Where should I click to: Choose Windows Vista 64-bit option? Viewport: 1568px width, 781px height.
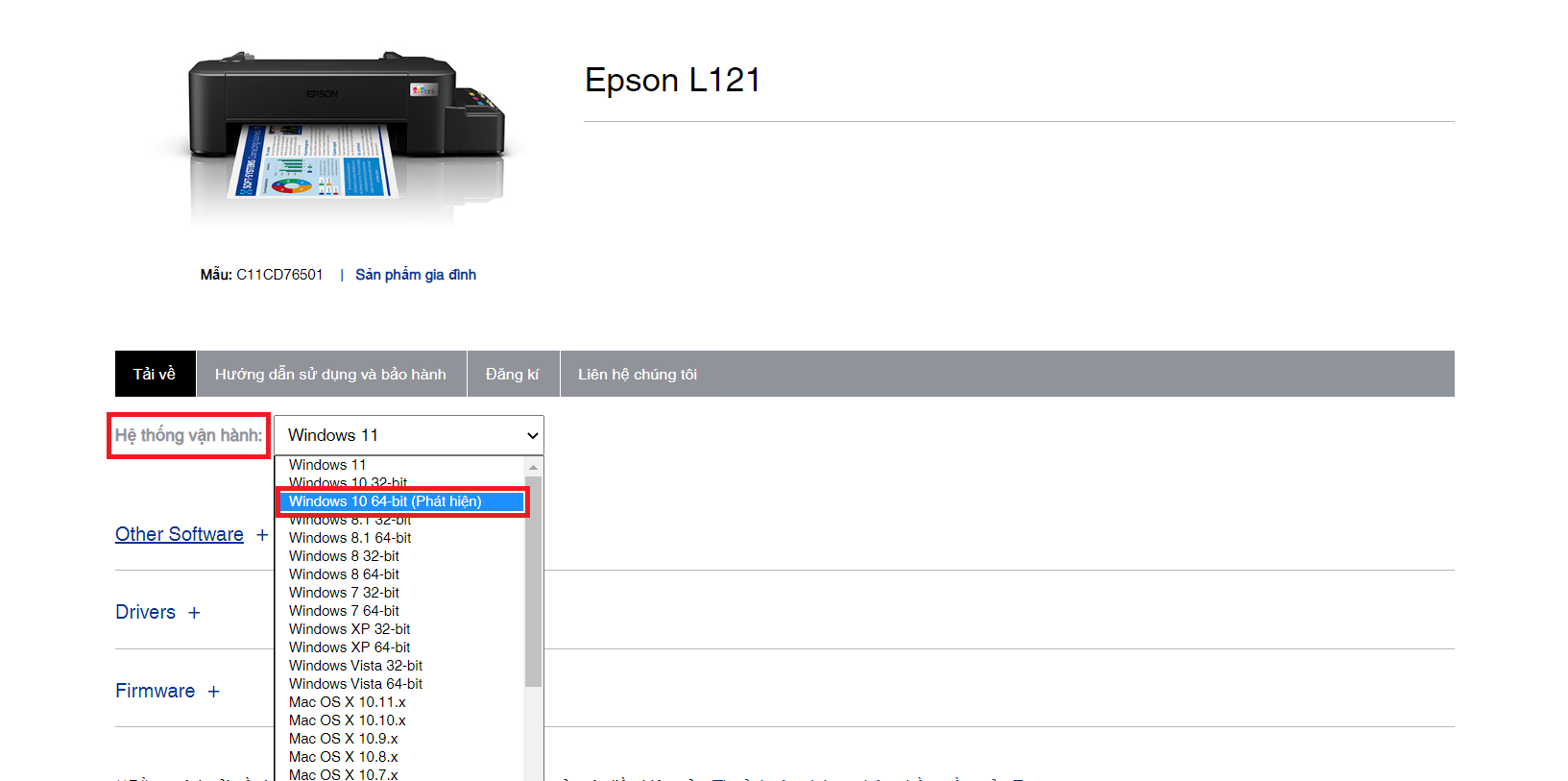coord(399,684)
